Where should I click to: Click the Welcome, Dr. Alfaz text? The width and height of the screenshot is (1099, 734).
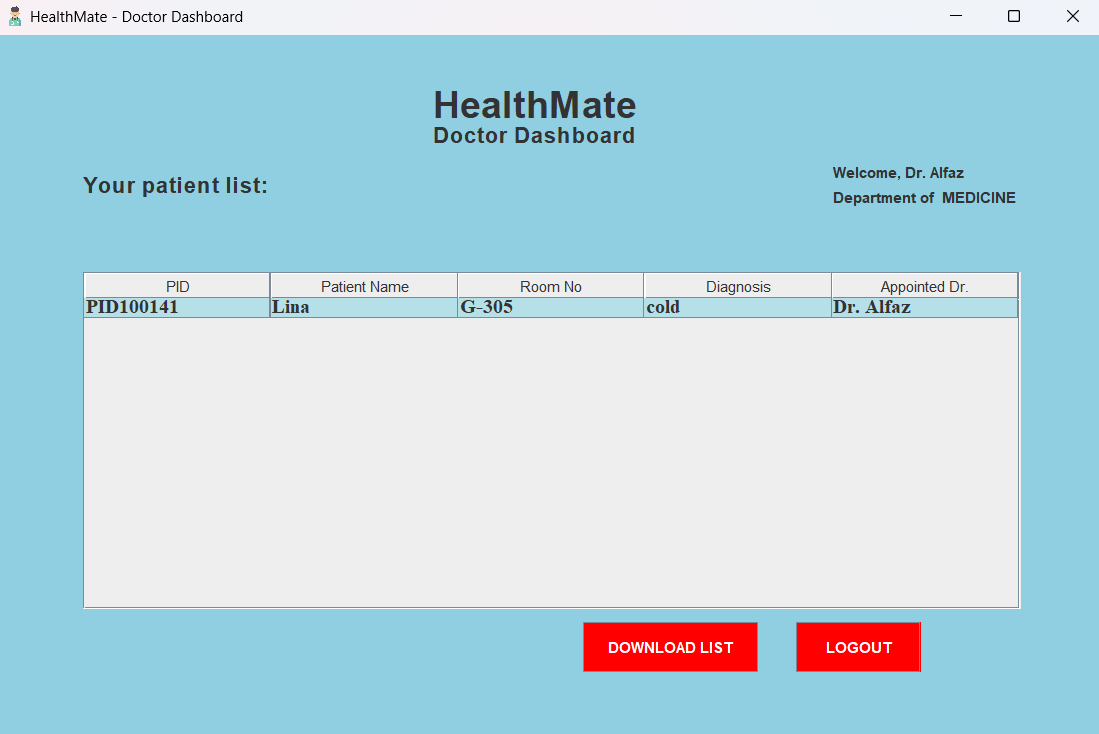click(x=898, y=173)
